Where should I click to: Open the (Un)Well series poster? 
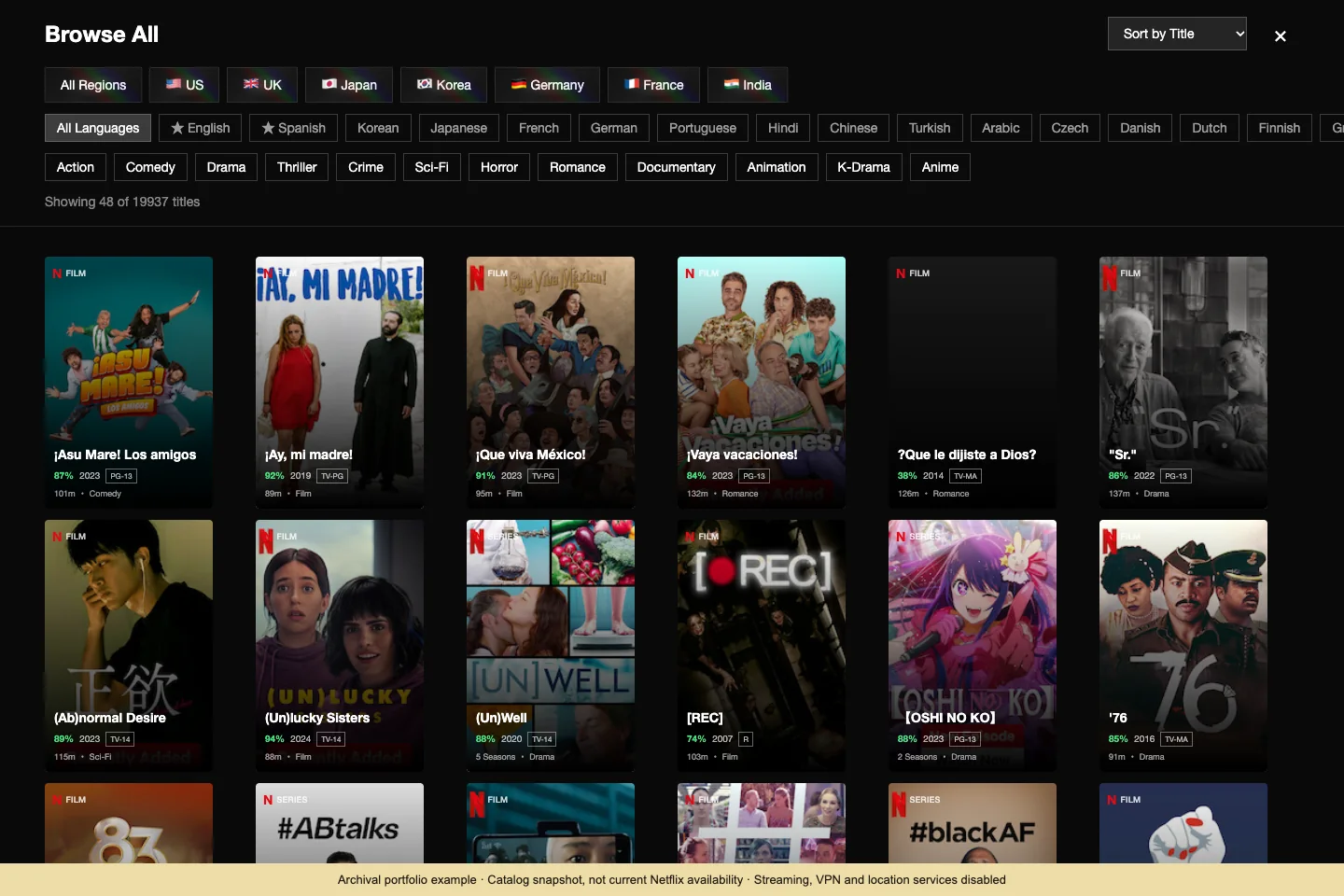(551, 646)
